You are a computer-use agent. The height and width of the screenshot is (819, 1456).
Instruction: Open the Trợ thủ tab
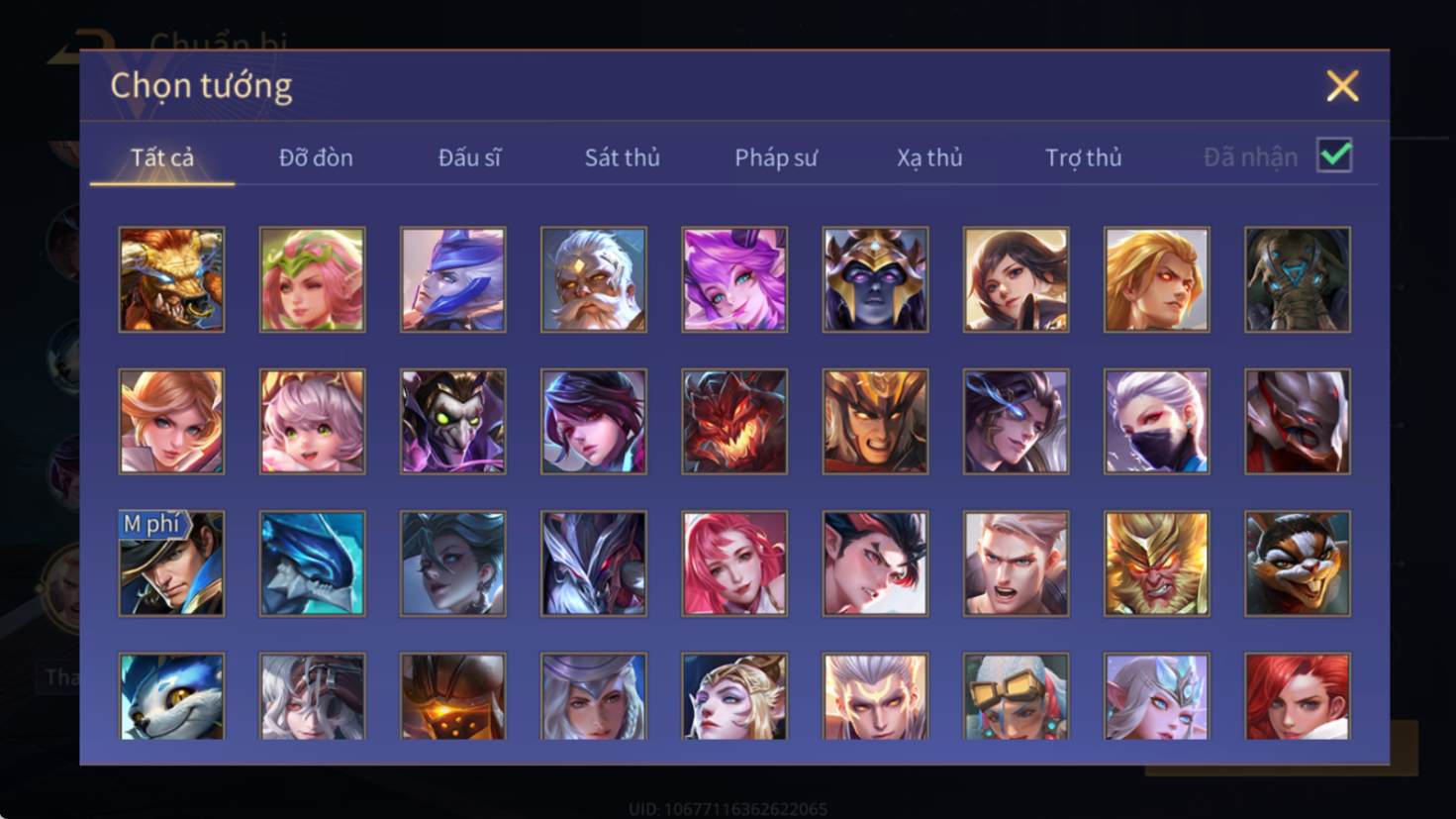point(1084,157)
